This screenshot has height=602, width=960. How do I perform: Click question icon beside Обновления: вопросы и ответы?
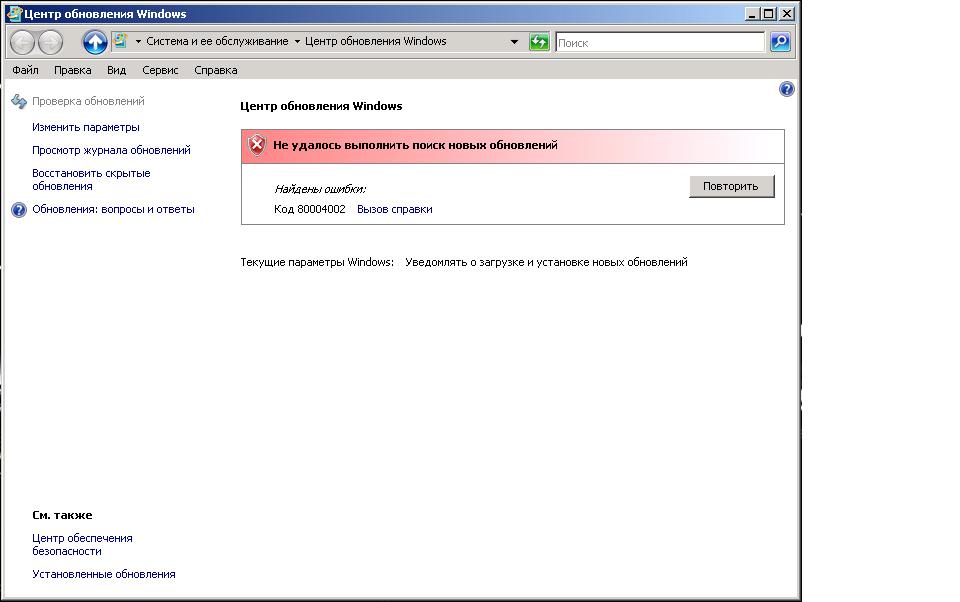coord(19,210)
